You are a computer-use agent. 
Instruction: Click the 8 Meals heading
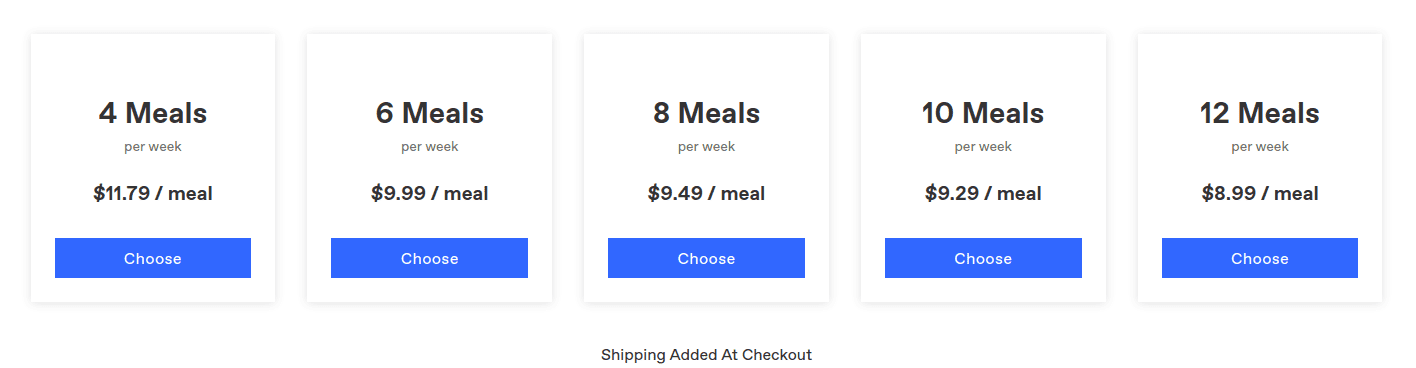click(706, 113)
